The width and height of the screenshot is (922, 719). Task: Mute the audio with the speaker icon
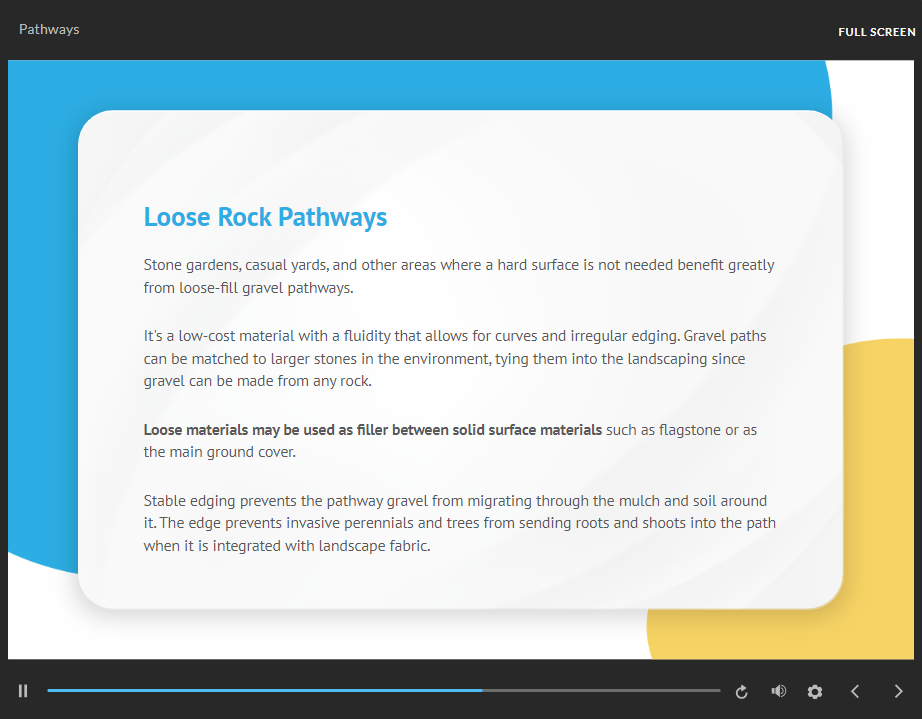click(779, 691)
